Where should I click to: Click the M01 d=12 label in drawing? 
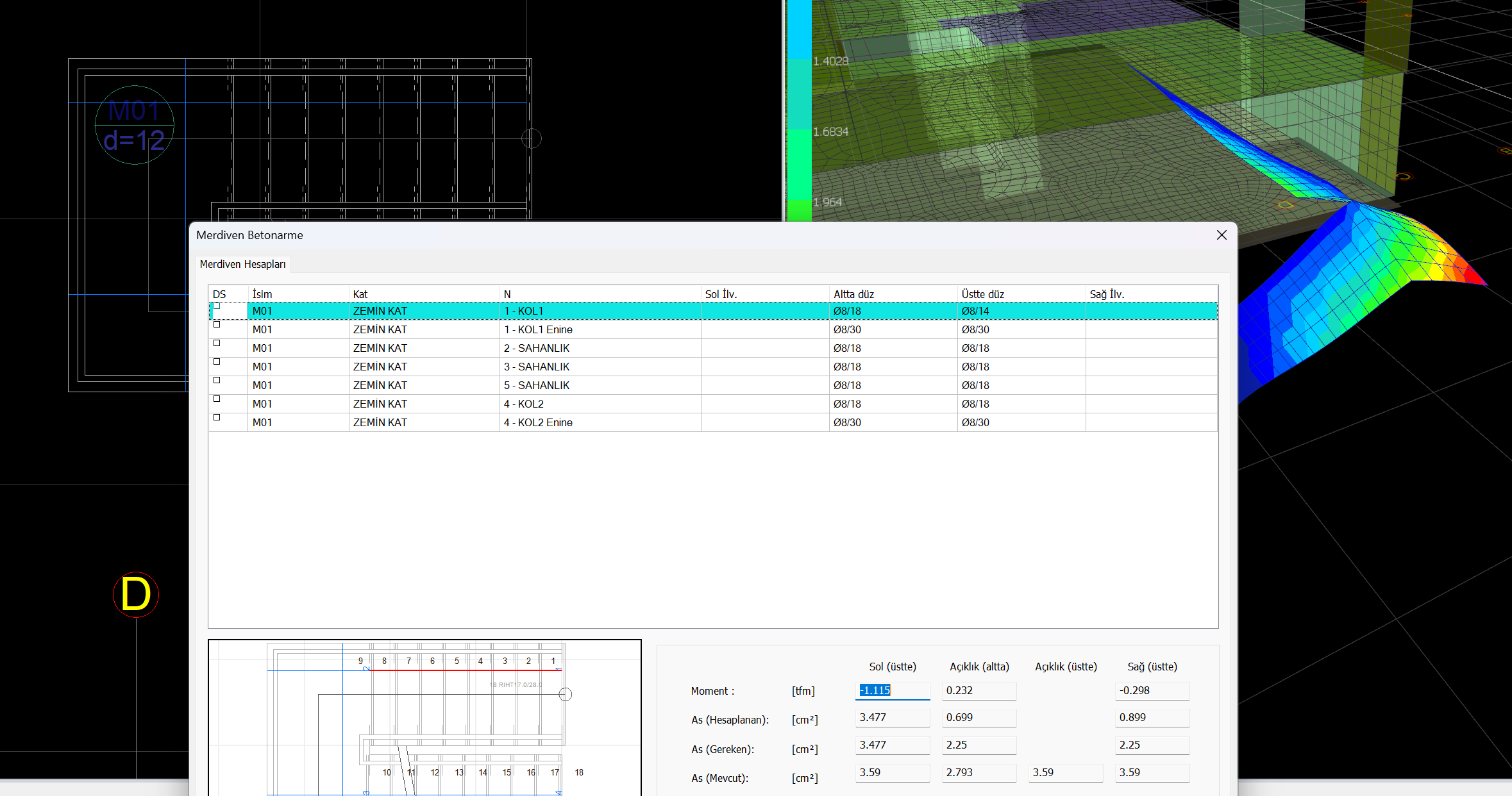pyautogui.click(x=135, y=125)
